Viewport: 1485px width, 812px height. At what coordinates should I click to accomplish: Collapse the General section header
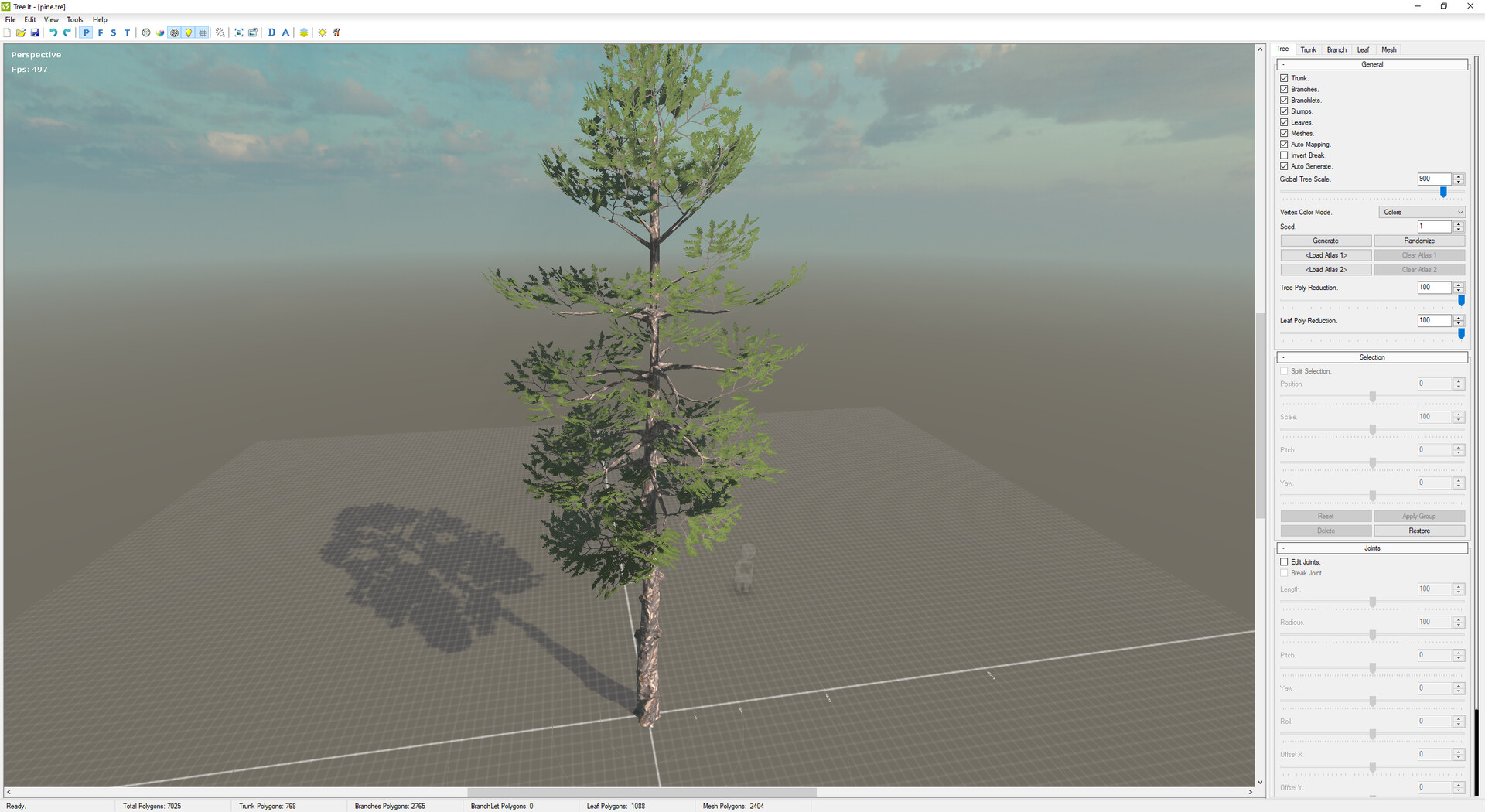[1371, 65]
